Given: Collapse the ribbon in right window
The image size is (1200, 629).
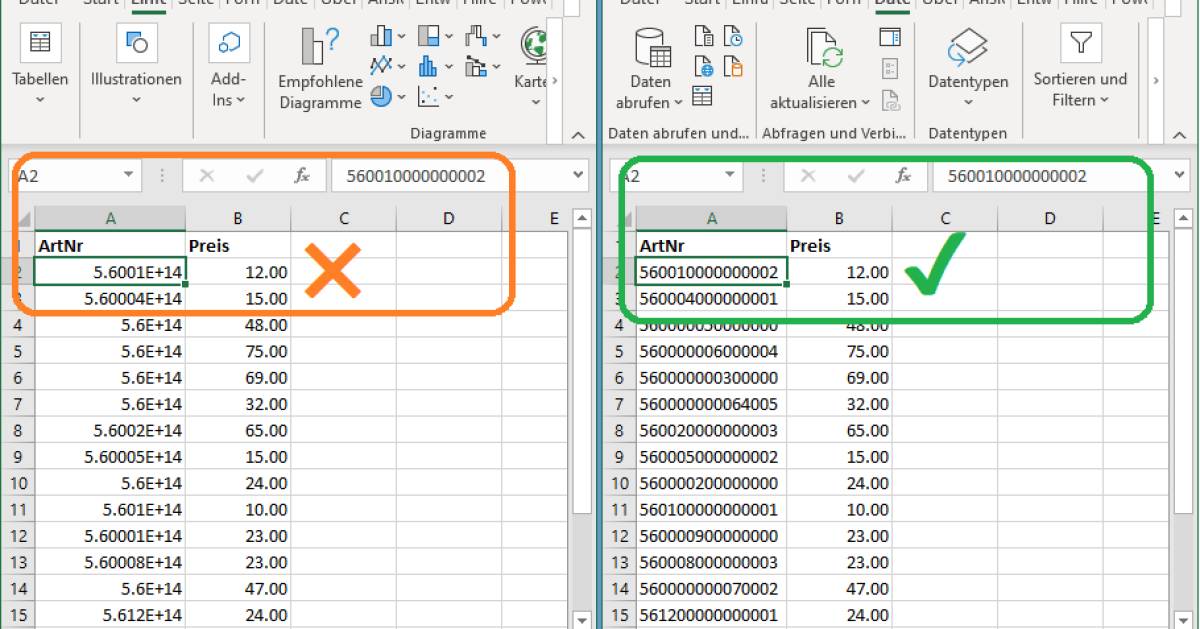Looking at the screenshot, I should click(x=1179, y=134).
